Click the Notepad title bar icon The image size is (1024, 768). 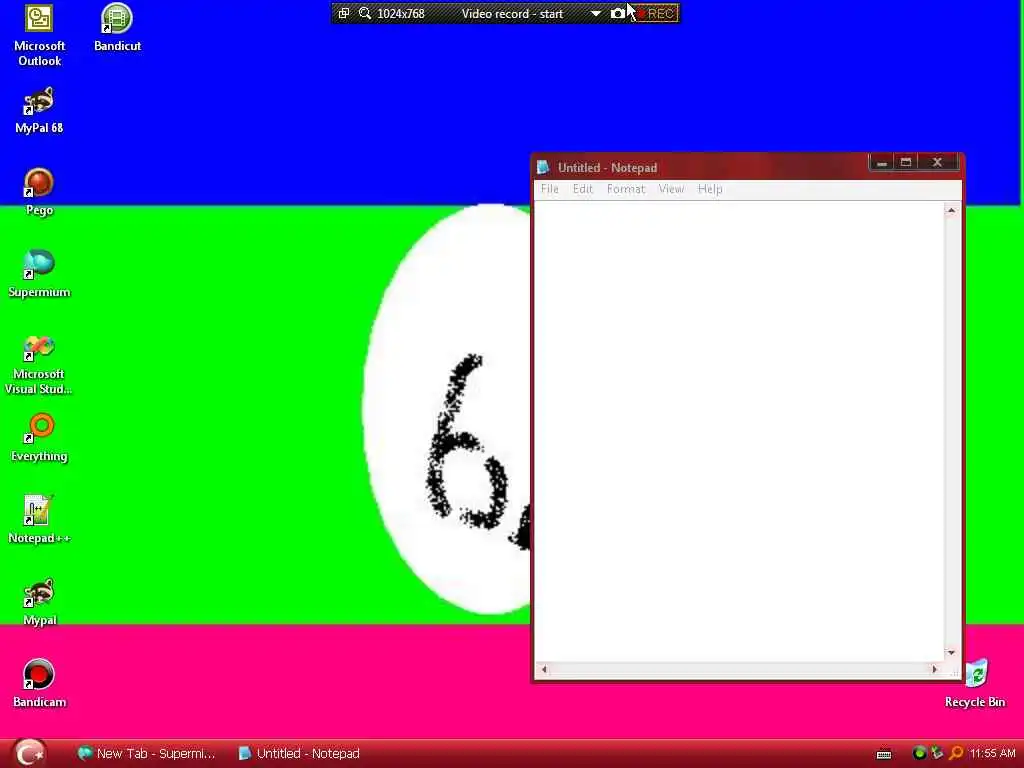[x=543, y=167]
